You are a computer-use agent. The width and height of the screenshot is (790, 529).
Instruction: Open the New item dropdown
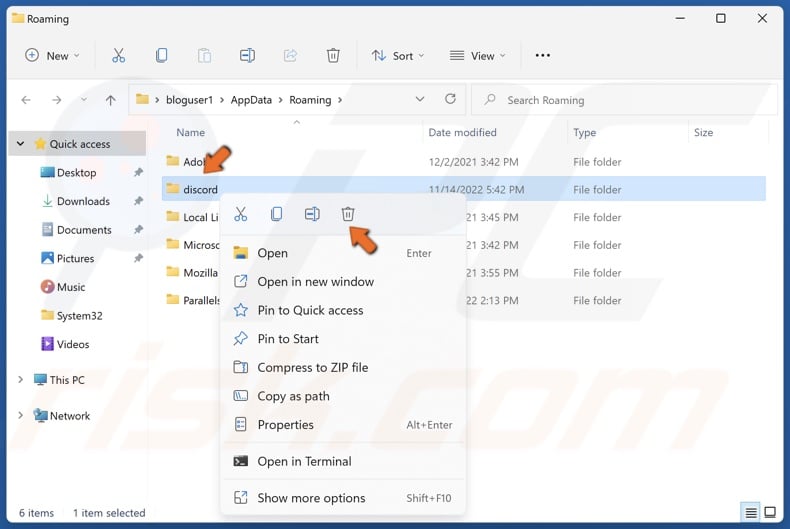[x=52, y=55]
